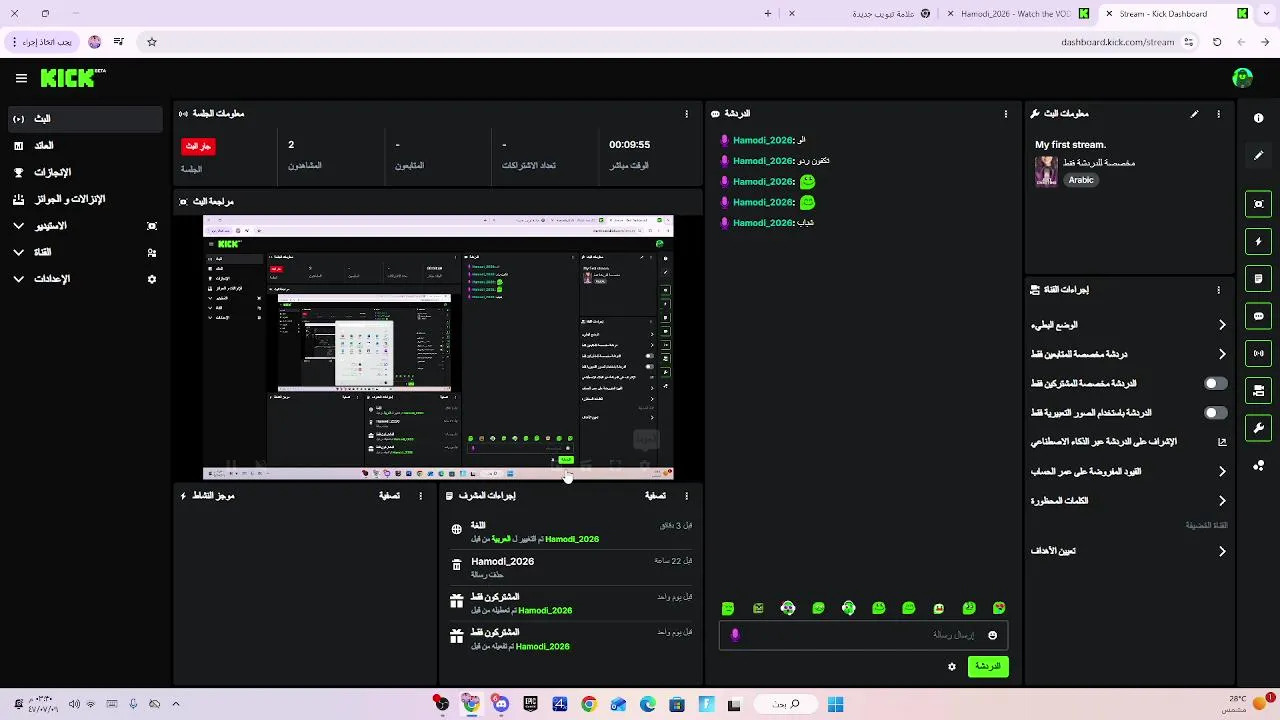Toggle the chat bubble widget icon in sidebar

[x=1258, y=316]
